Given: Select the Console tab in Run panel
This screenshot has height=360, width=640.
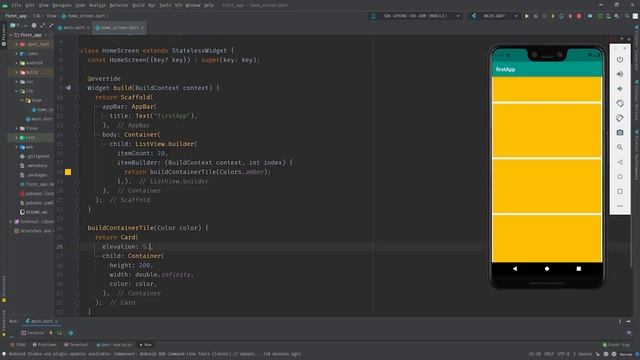Looking at the screenshot, I should [x=33, y=333].
